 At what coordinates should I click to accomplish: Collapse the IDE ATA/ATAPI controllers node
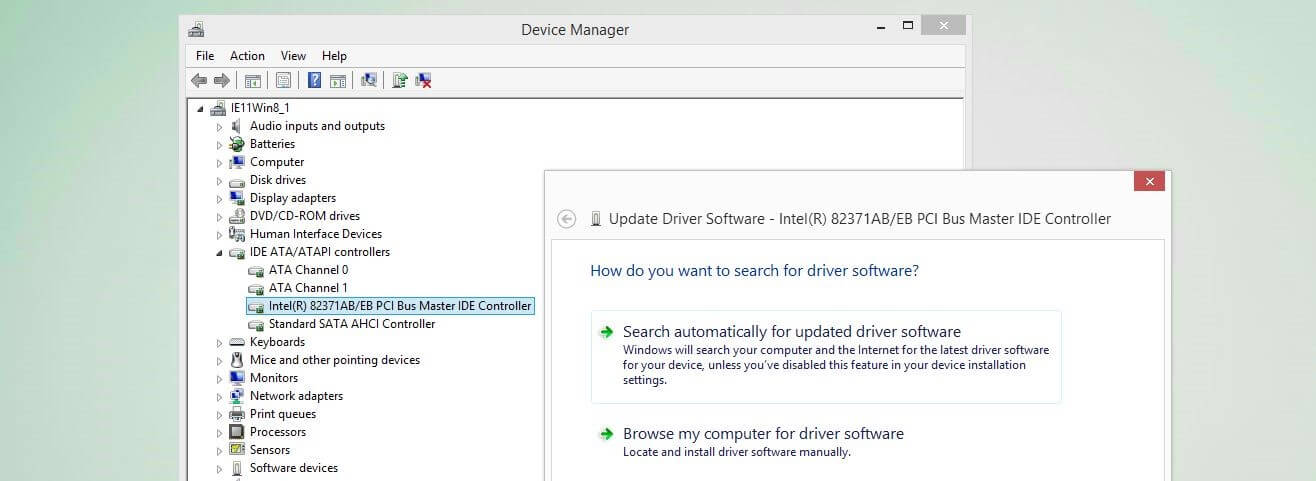[x=219, y=253]
